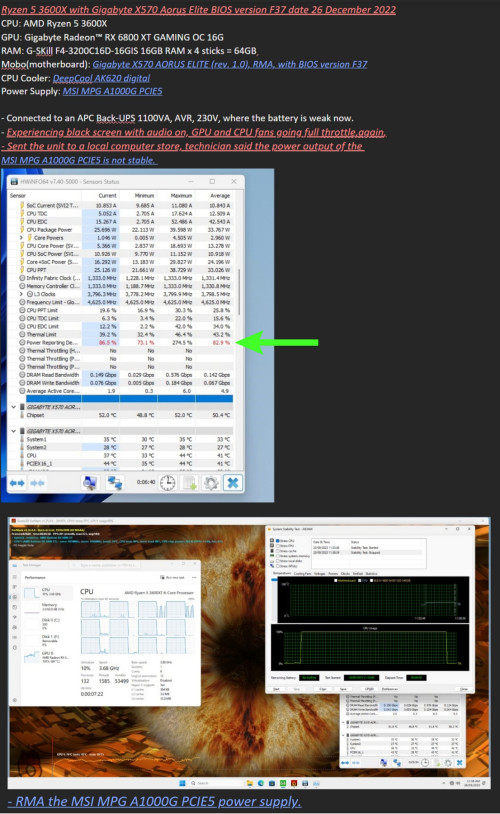Click the clock icon in the smaller HWiNFO window behind AIDA64
The image size is (500, 814).
click(x=425, y=763)
